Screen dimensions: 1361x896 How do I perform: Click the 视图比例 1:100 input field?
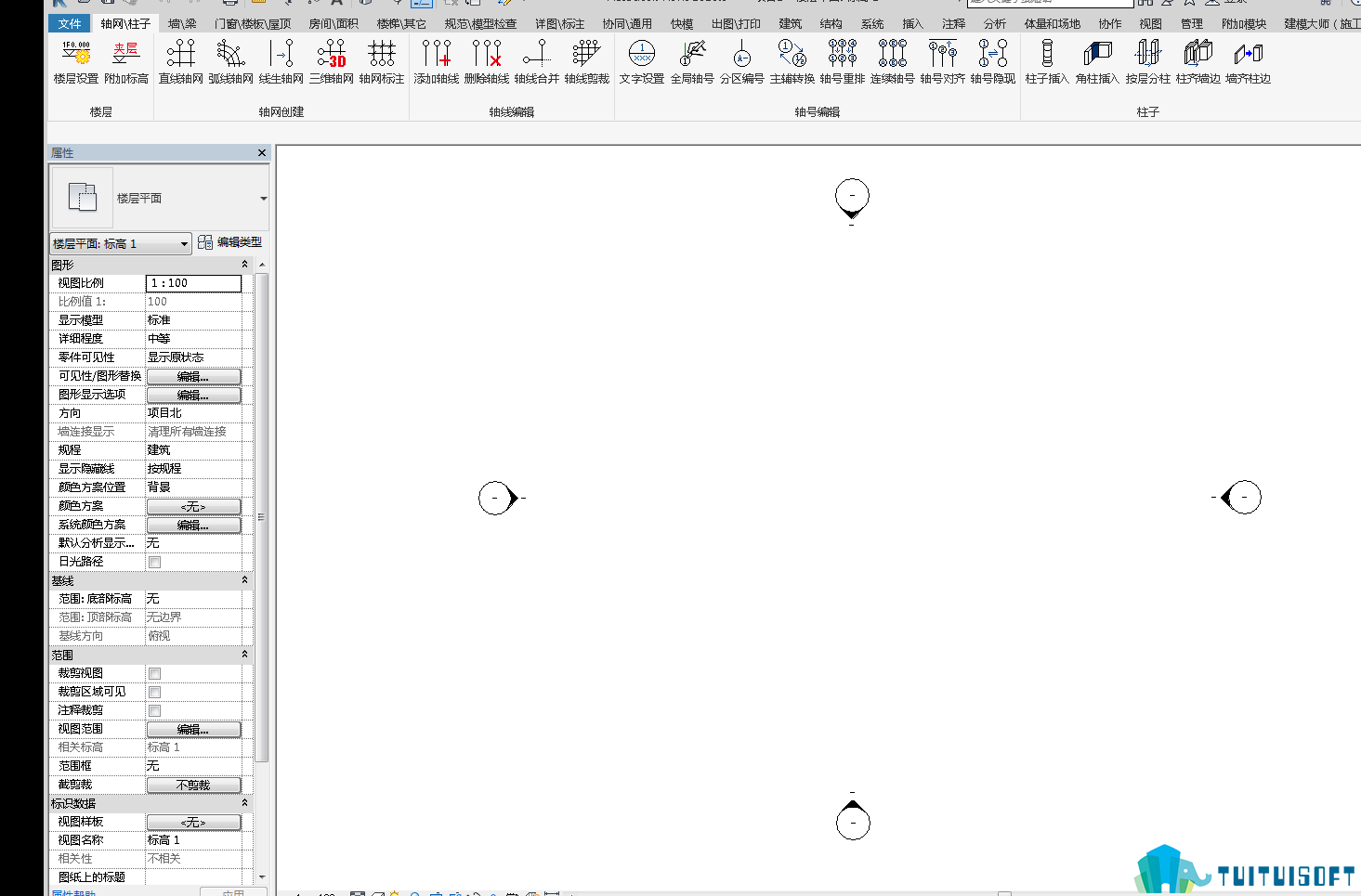[x=193, y=283]
